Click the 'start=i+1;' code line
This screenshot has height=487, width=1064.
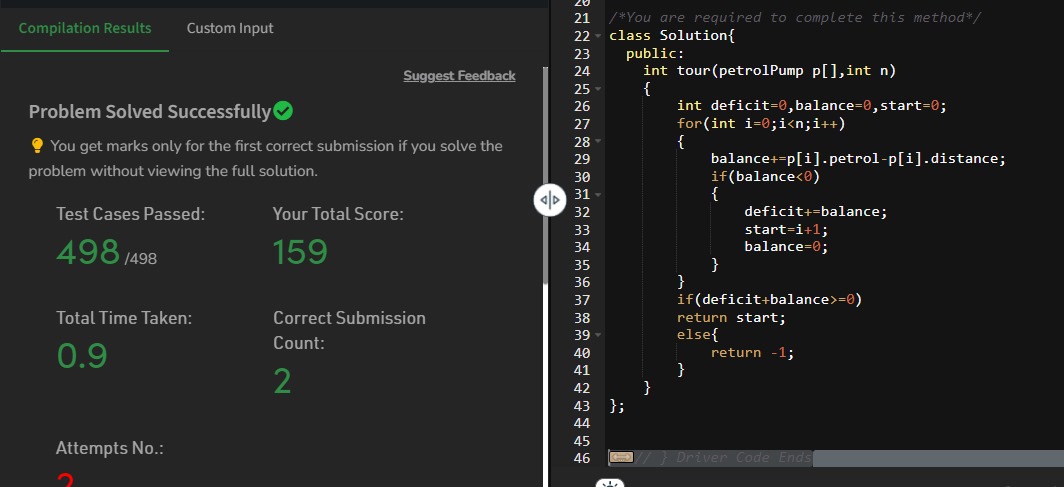click(x=786, y=229)
